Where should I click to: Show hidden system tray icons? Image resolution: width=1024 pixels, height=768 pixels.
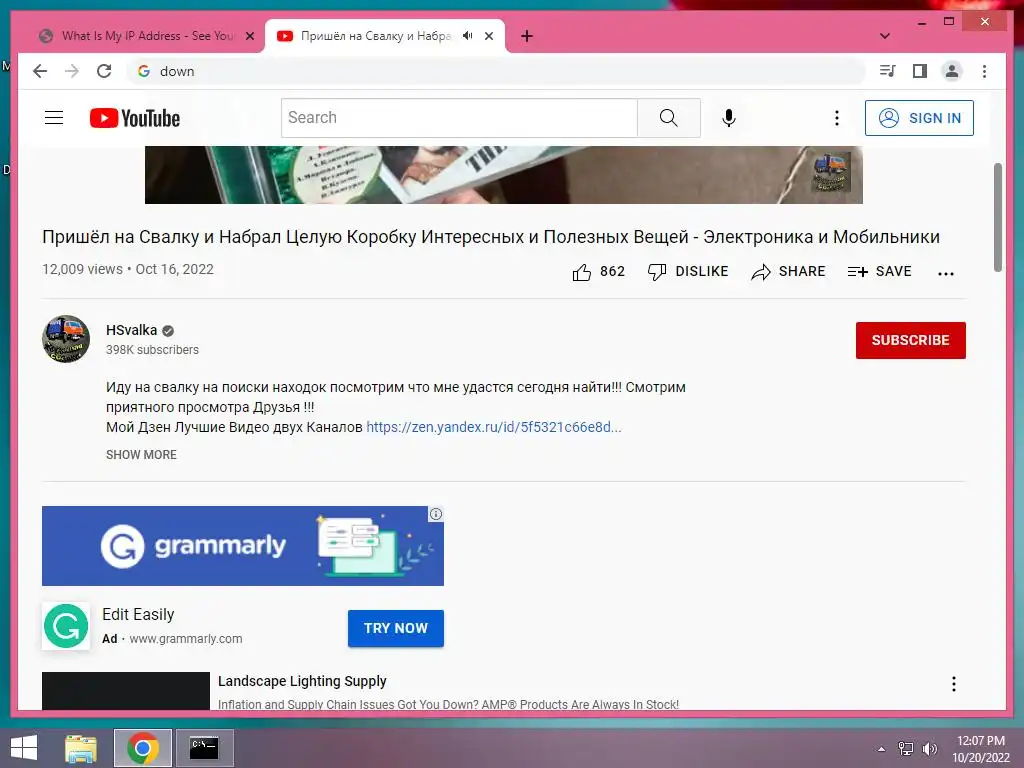tap(882, 748)
